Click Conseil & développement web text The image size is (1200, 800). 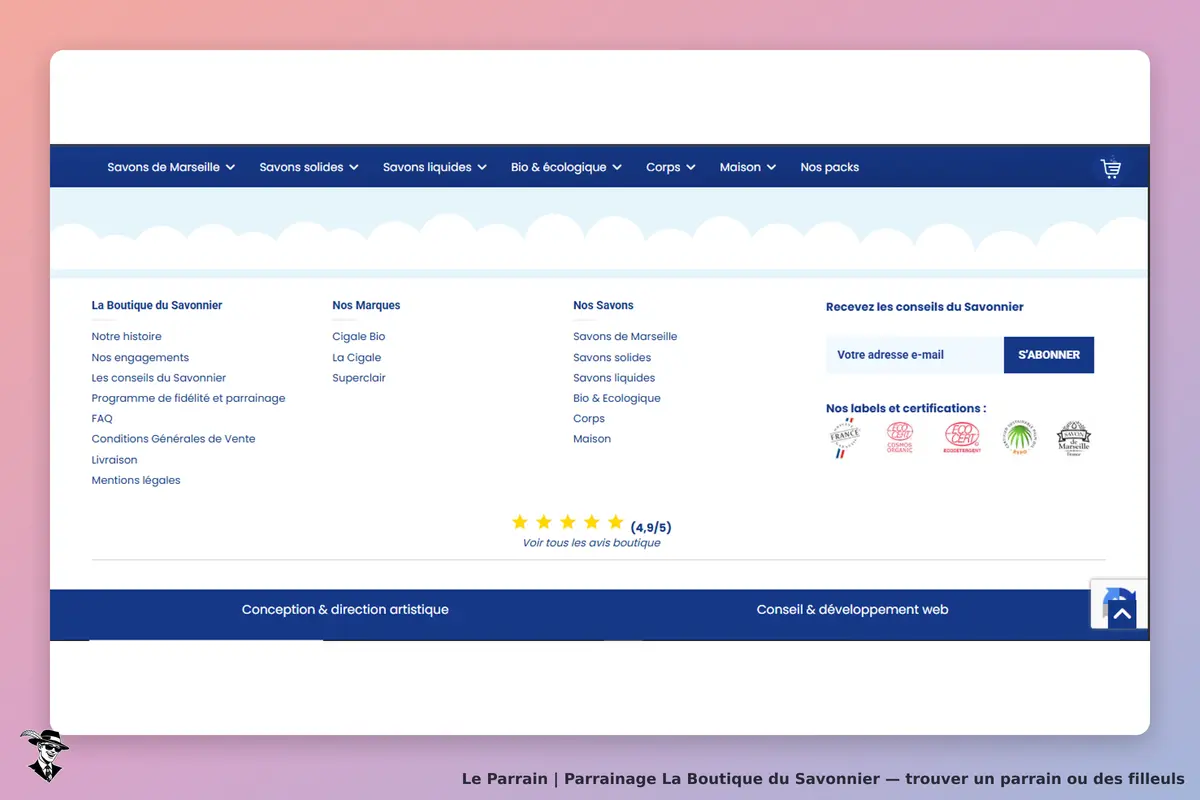pyautogui.click(x=852, y=609)
